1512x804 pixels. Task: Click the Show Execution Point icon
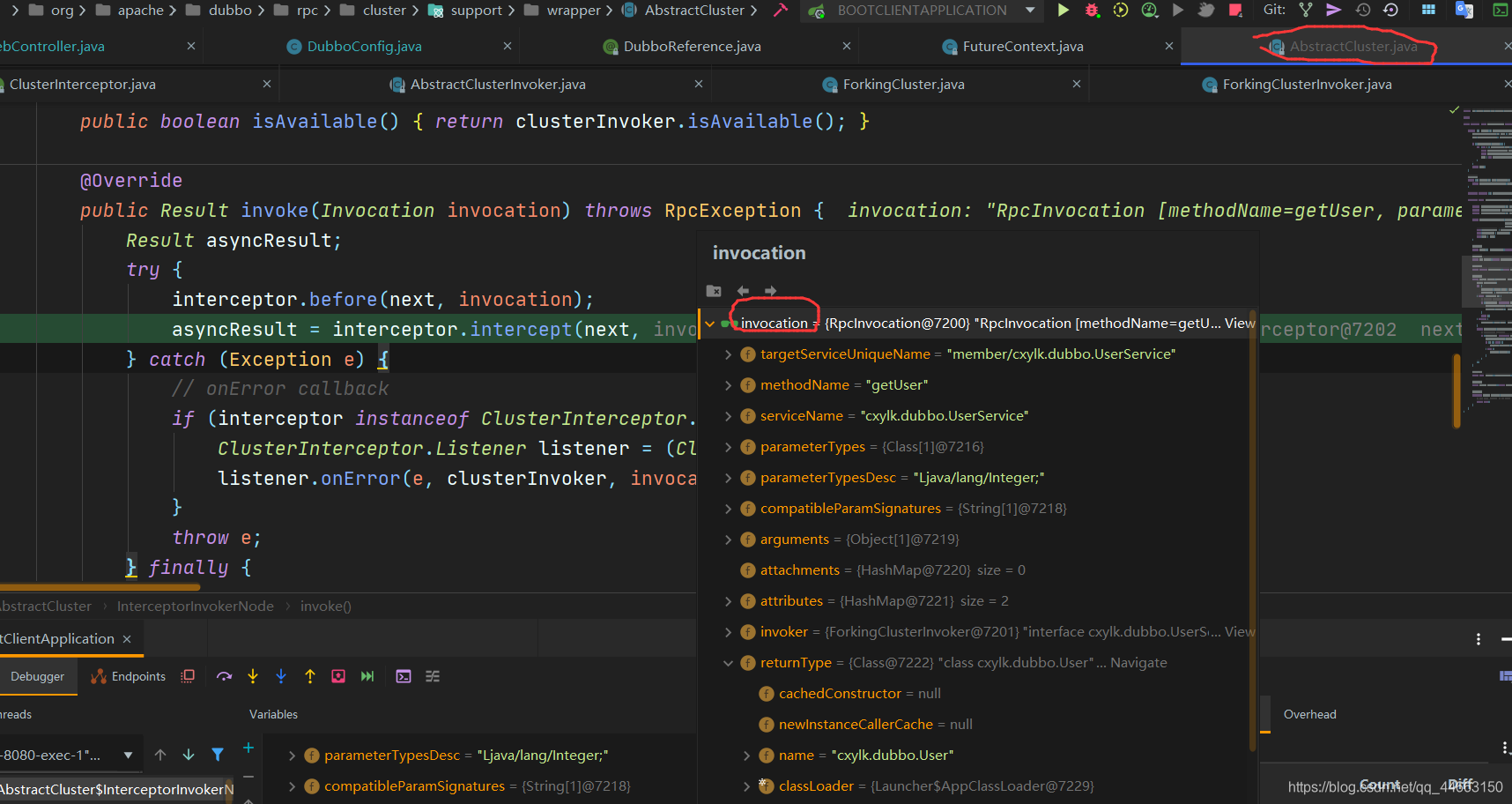(188, 676)
